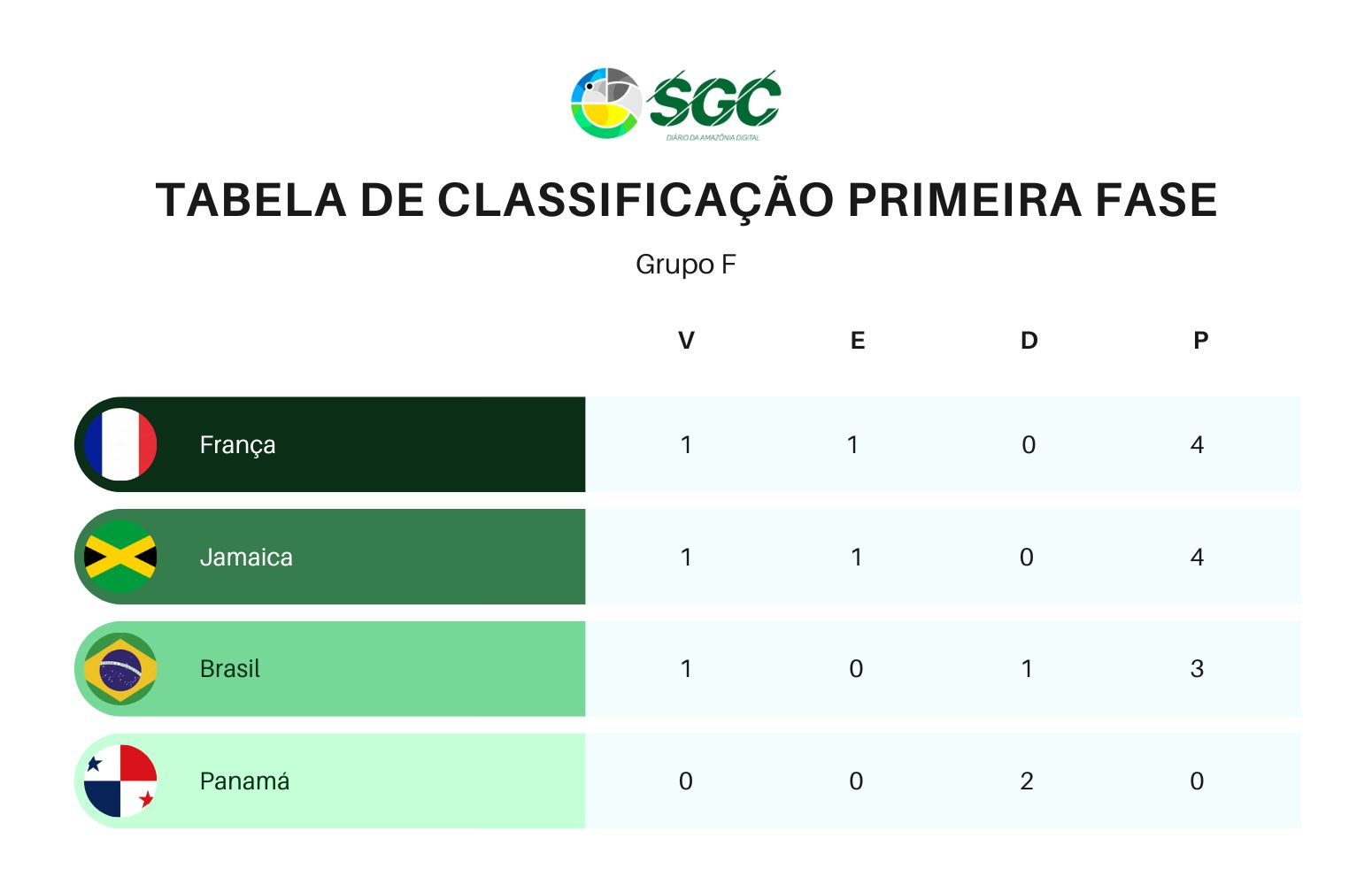Select the França team name

click(237, 445)
